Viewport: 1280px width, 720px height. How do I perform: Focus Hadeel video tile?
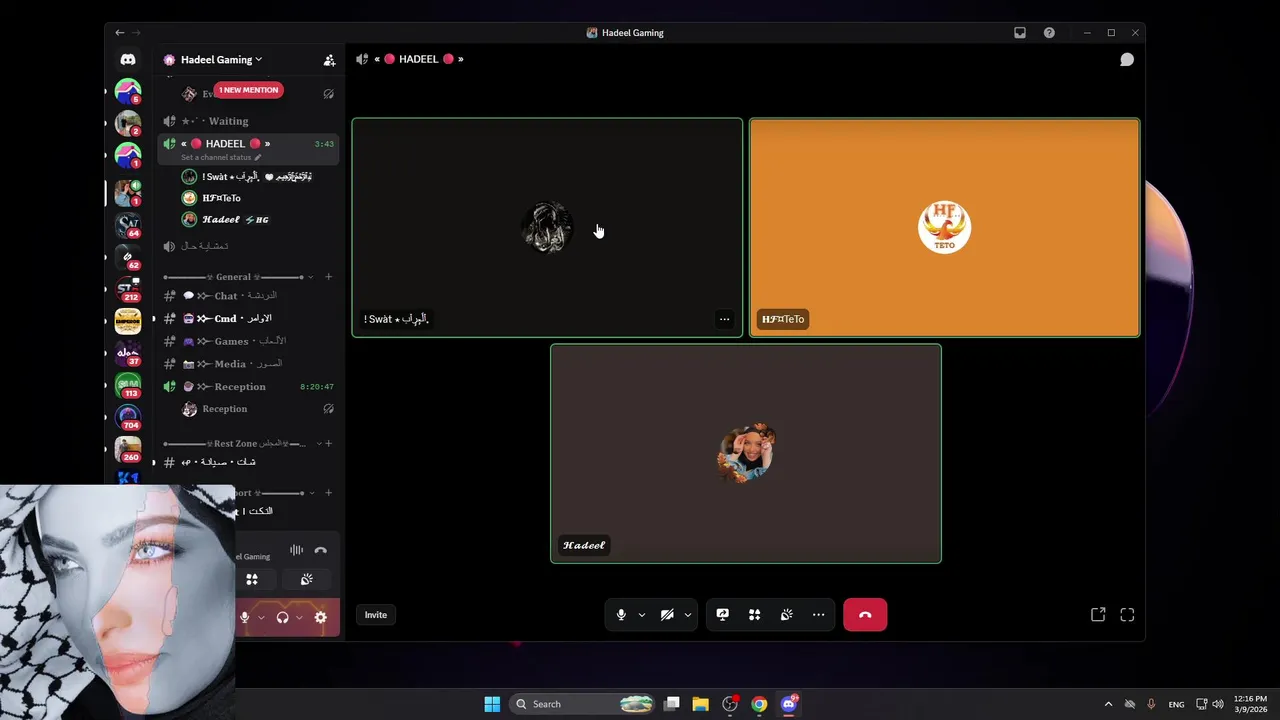coord(746,454)
